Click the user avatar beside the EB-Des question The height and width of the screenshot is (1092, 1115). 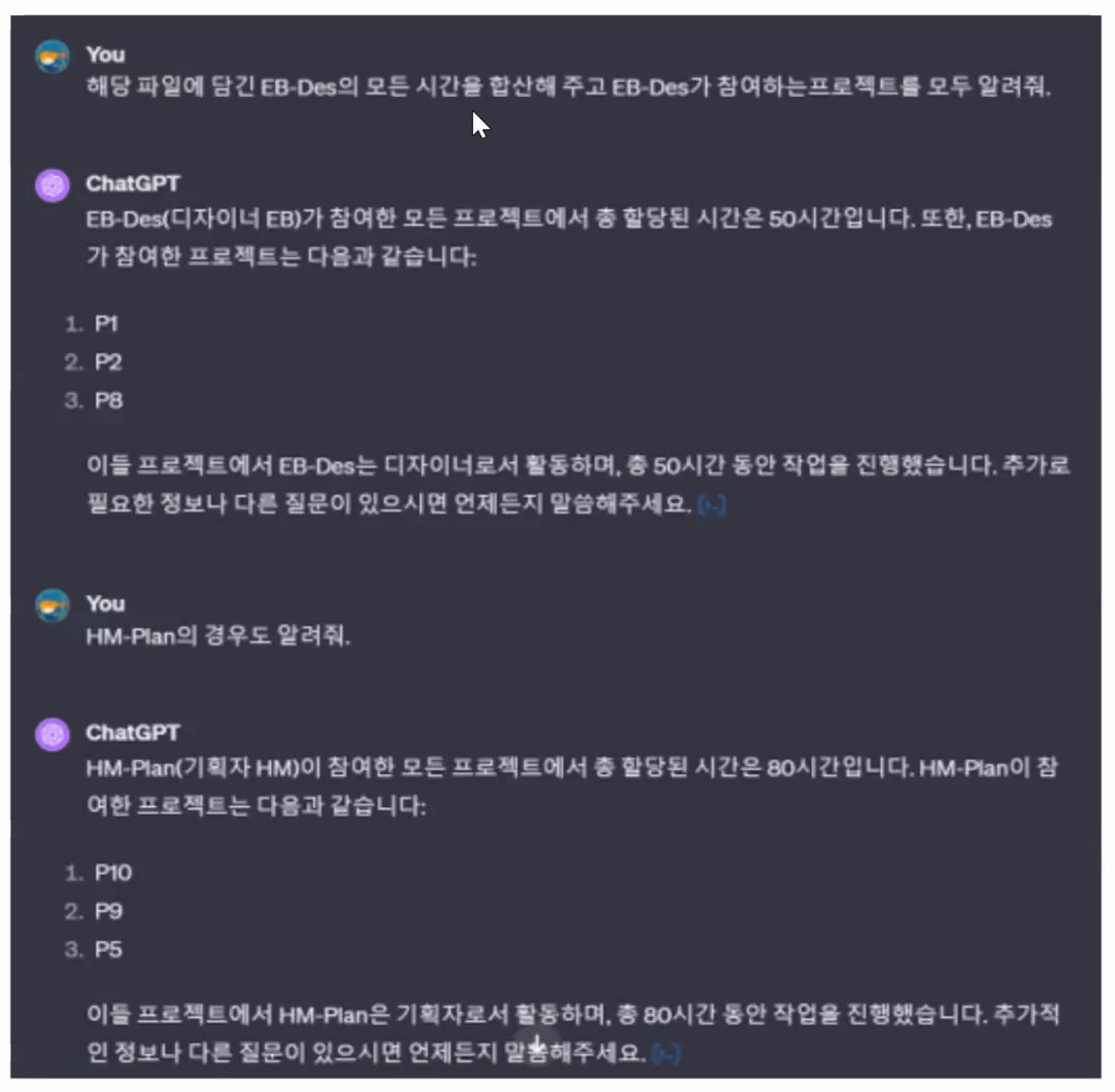pyautogui.click(x=53, y=57)
